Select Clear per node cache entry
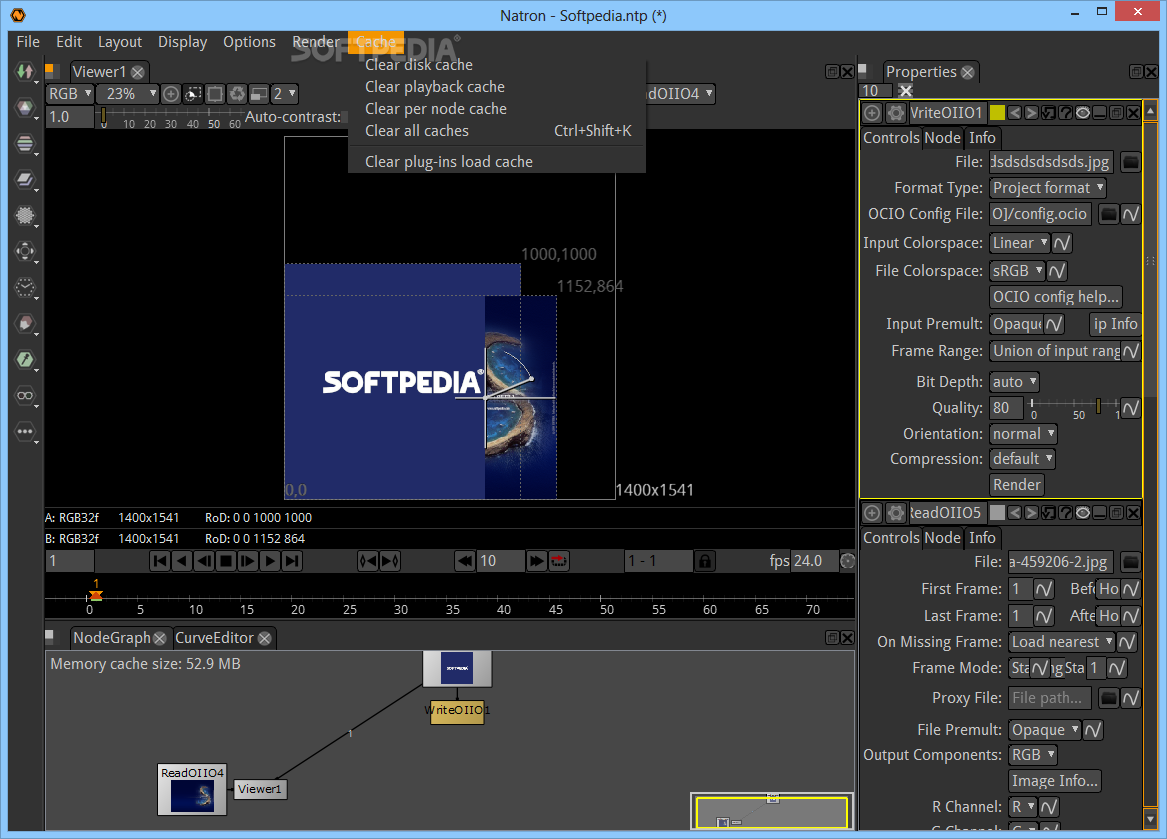The width and height of the screenshot is (1167, 839). tap(496, 109)
